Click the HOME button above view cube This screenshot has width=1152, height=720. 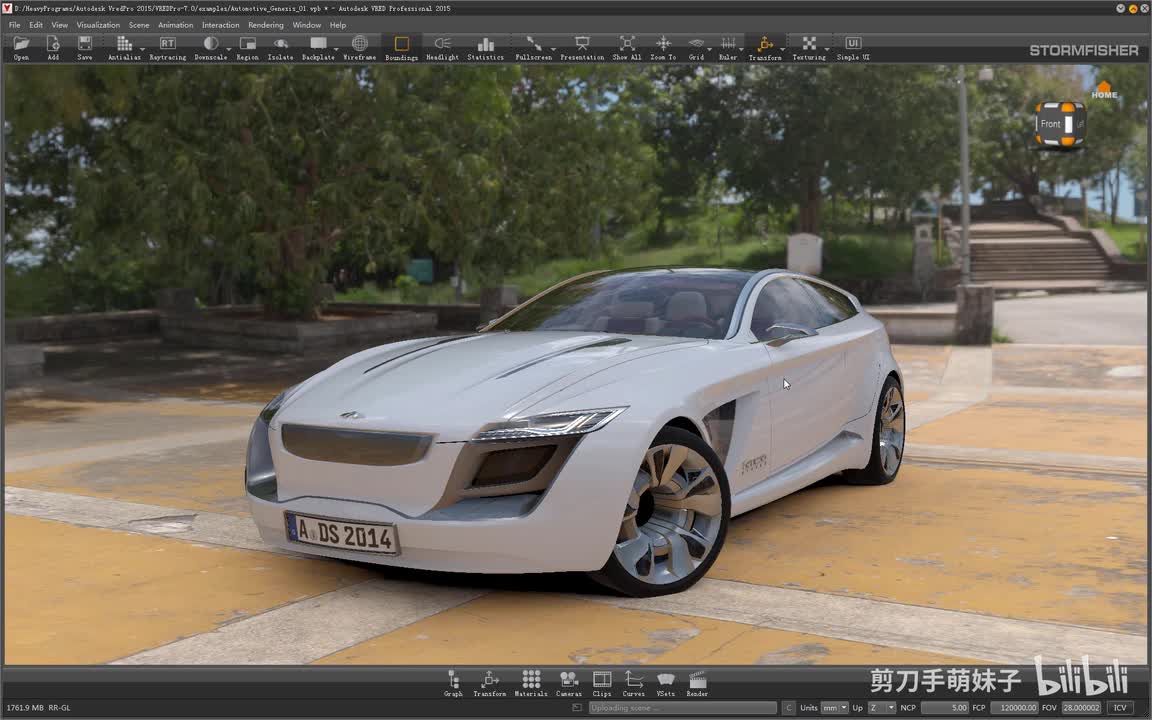(1104, 90)
